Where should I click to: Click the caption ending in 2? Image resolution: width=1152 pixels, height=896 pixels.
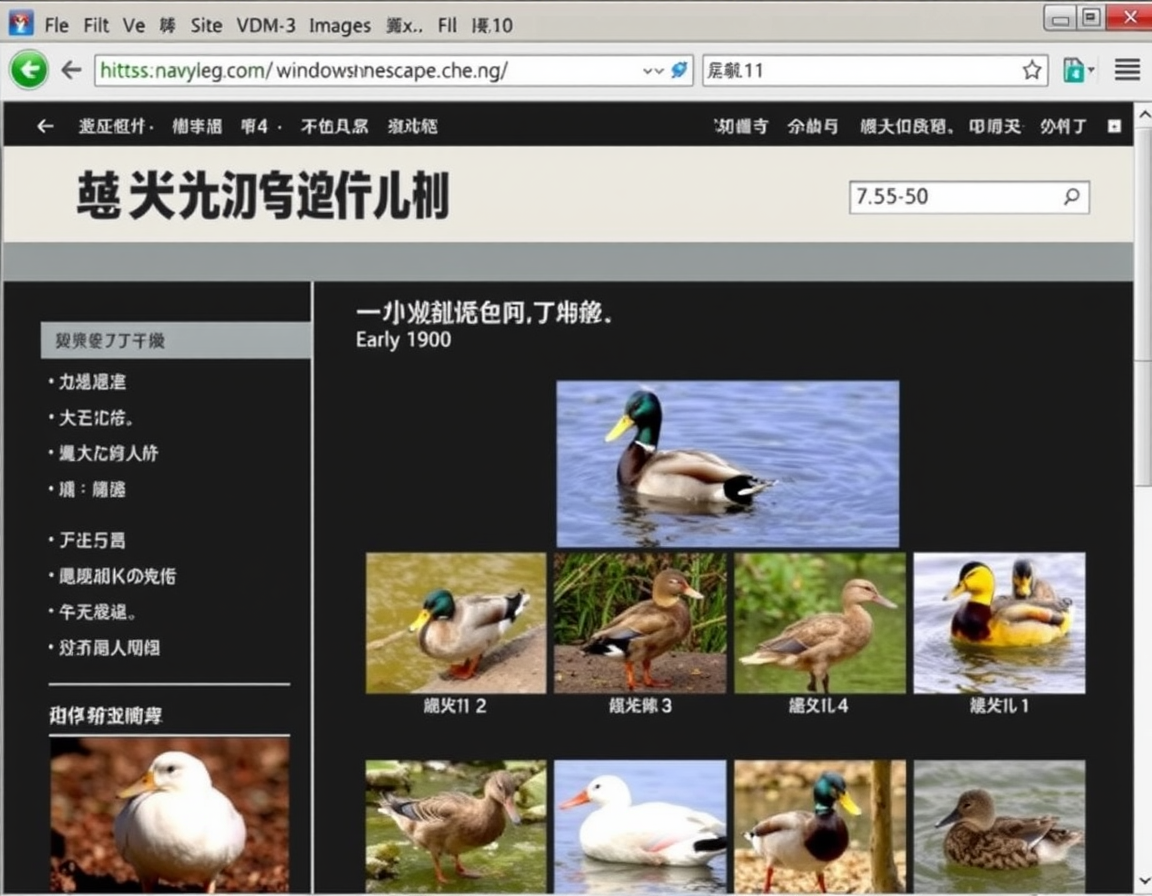pos(456,706)
